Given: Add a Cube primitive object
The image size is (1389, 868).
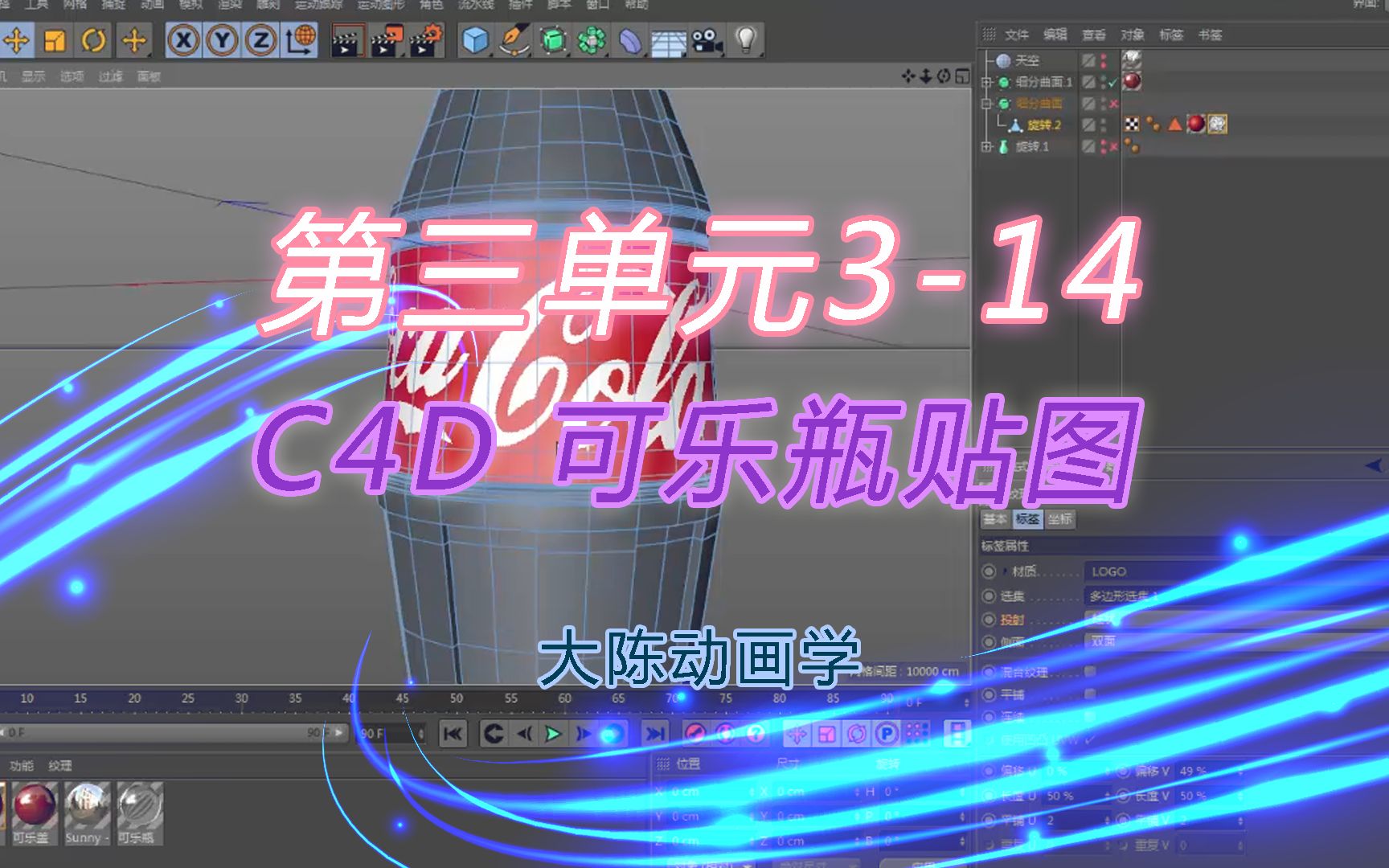Looking at the screenshot, I should pyautogui.click(x=475, y=39).
